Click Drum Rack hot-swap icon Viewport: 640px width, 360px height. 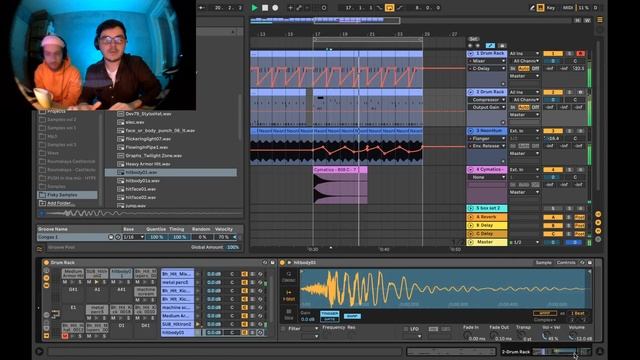point(265,262)
